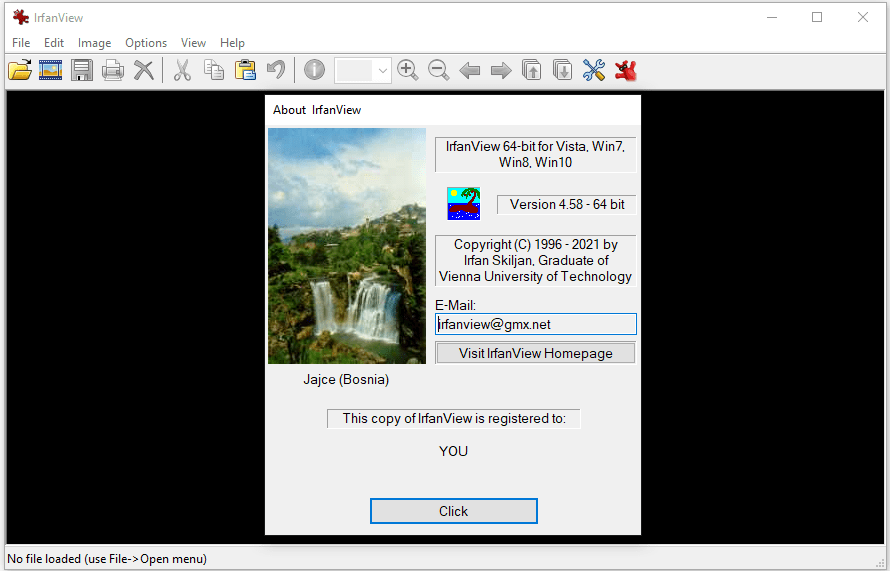Screen dimensions: 890x571
Task: Click the Delete file X icon
Action: [144, 70]
